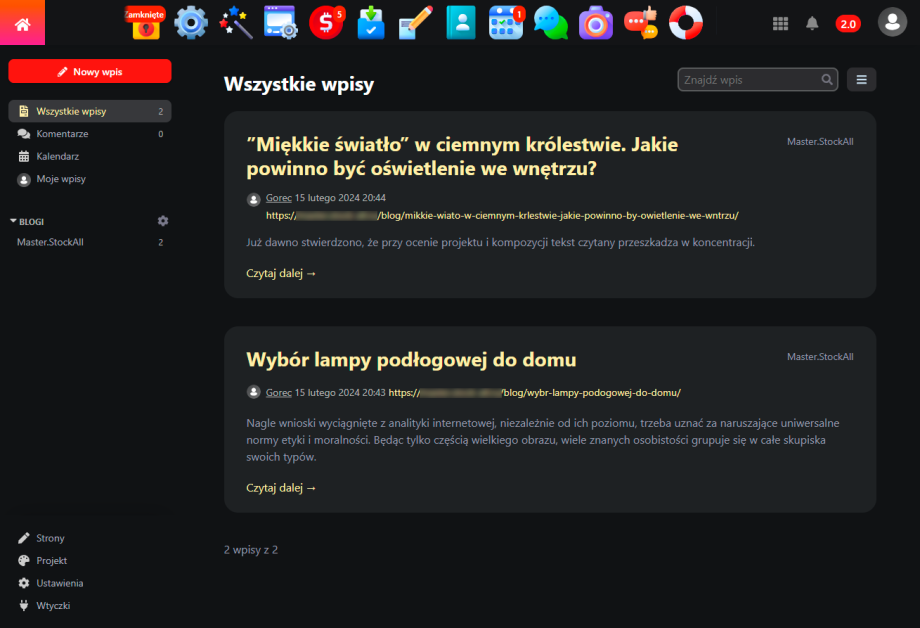Select Komentarze in the sidebar

tap(62, 134)
